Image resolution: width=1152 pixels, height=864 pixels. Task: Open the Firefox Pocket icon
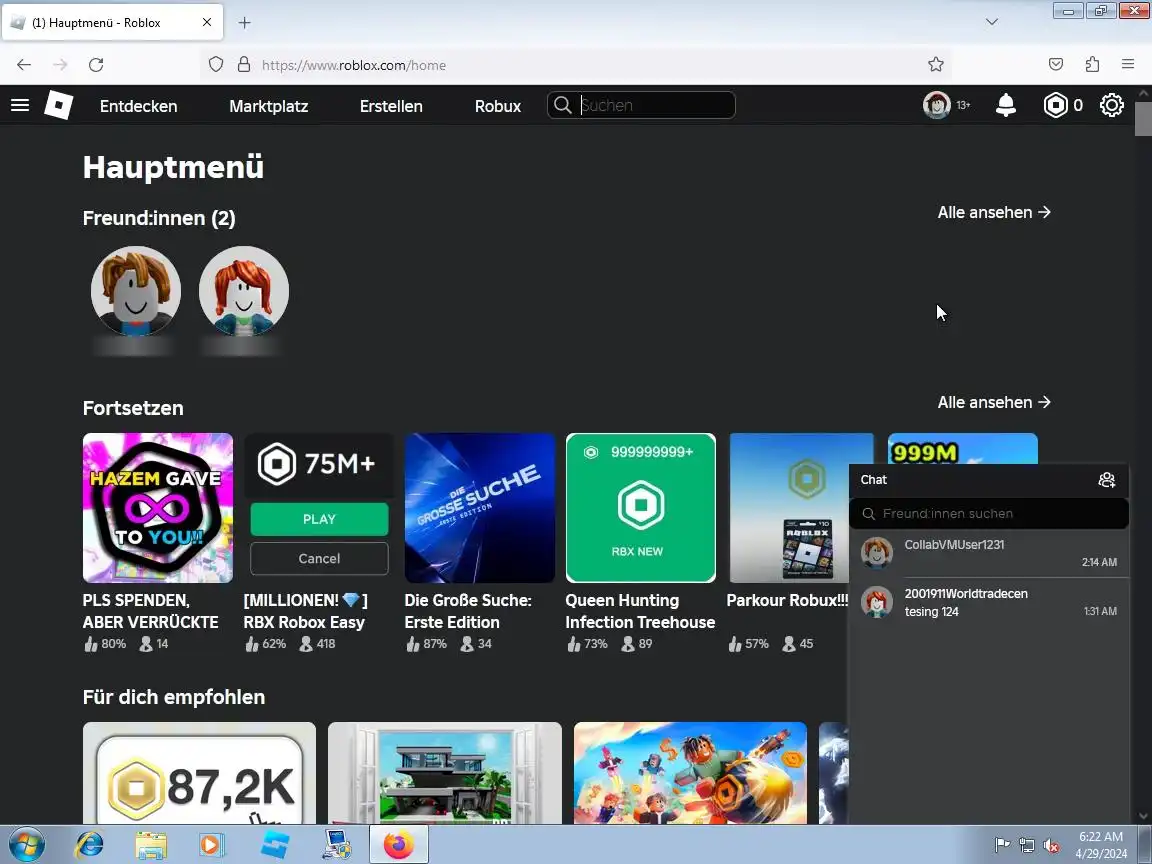(x=1056, y=65)
